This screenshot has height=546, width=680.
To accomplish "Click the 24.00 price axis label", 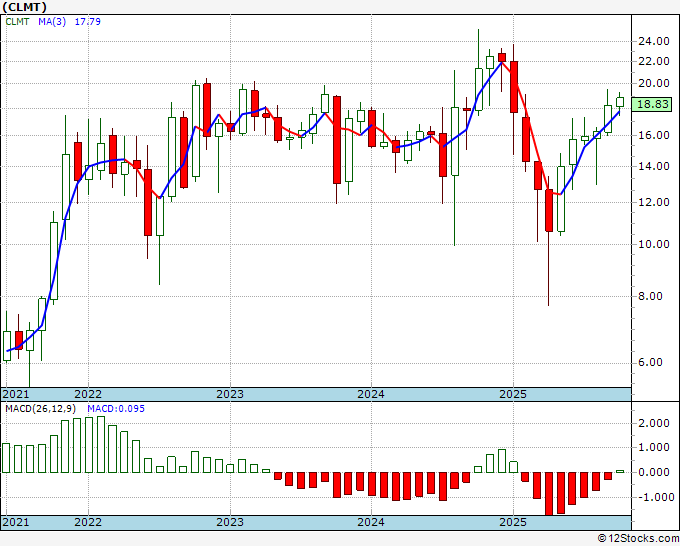I will tap(654, 42).
